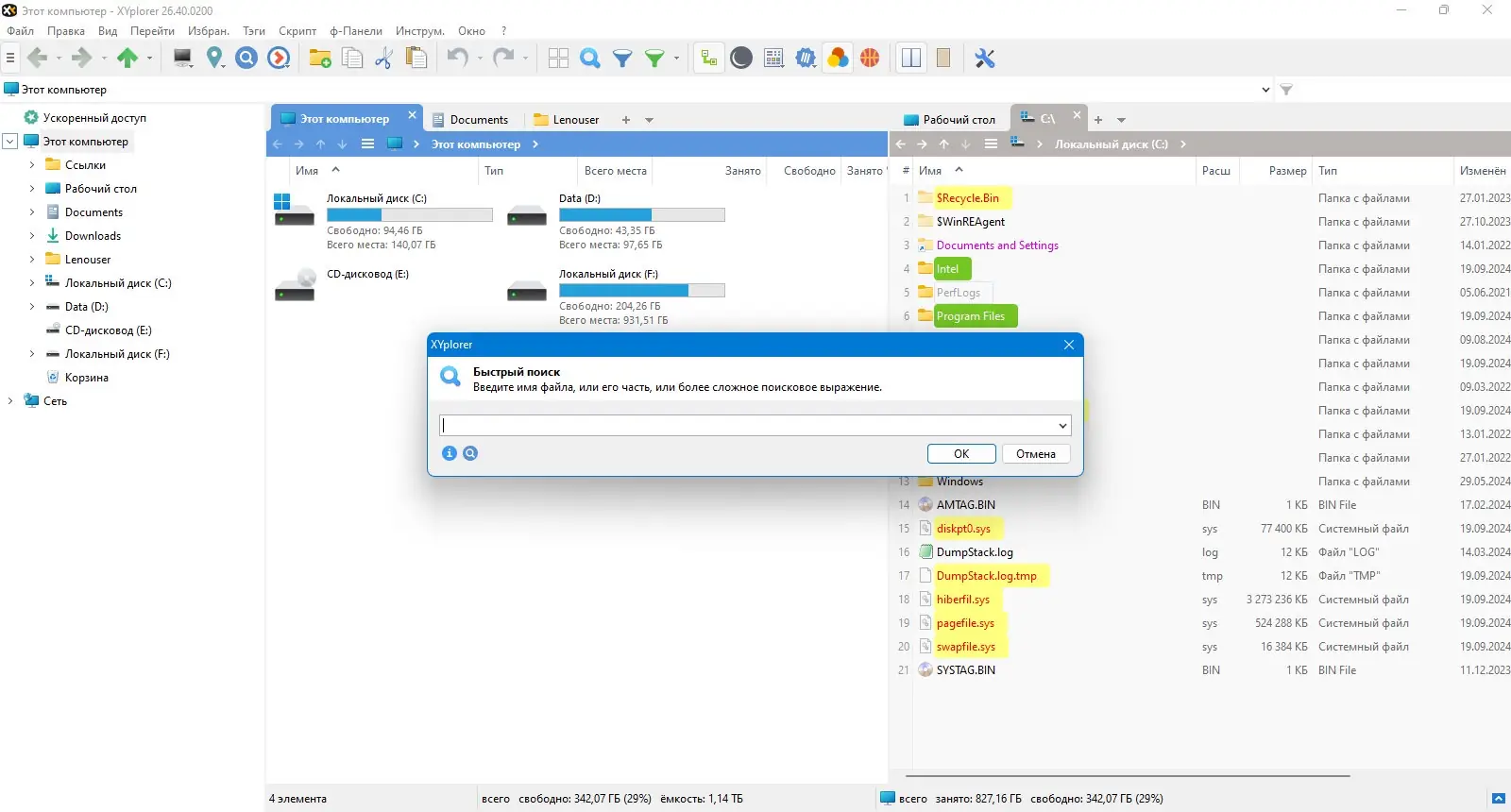Open the Скрипт menu
This screenshot has height=812, width=1511.
click(x=297, y=31)
